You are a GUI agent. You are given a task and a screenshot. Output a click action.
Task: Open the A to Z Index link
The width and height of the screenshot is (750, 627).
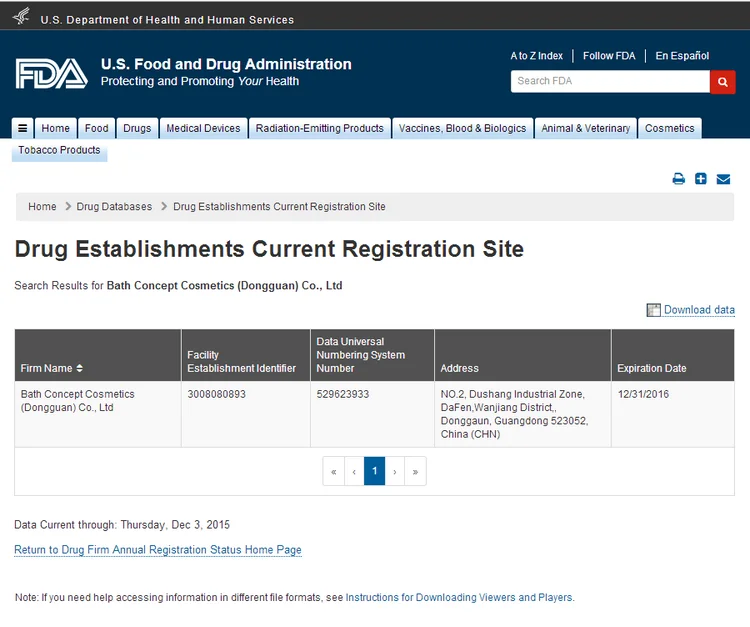click(536, 56)
